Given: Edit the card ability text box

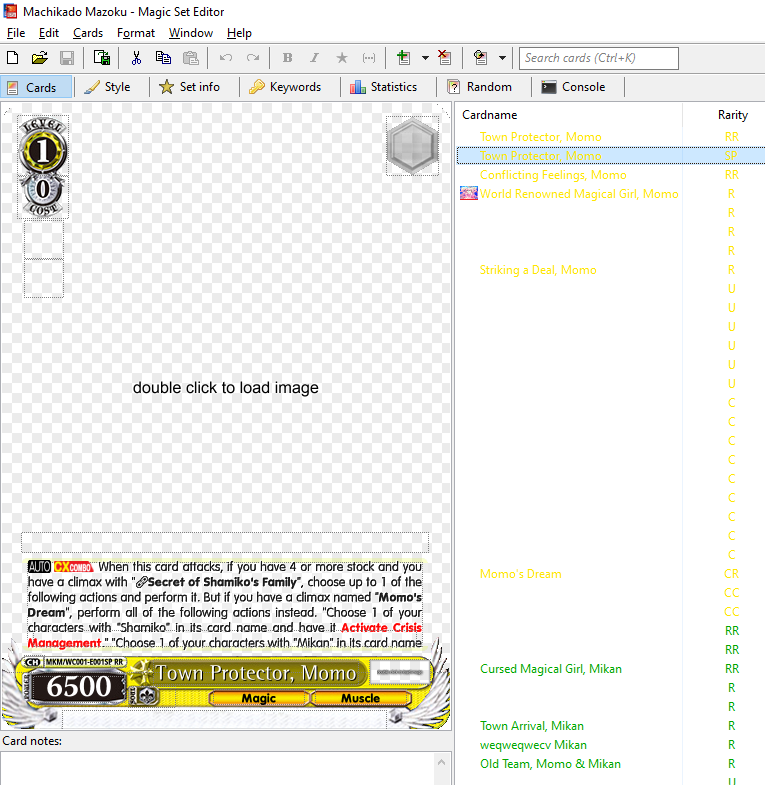Looking at the screenshot, I should [x=225, y=604].
